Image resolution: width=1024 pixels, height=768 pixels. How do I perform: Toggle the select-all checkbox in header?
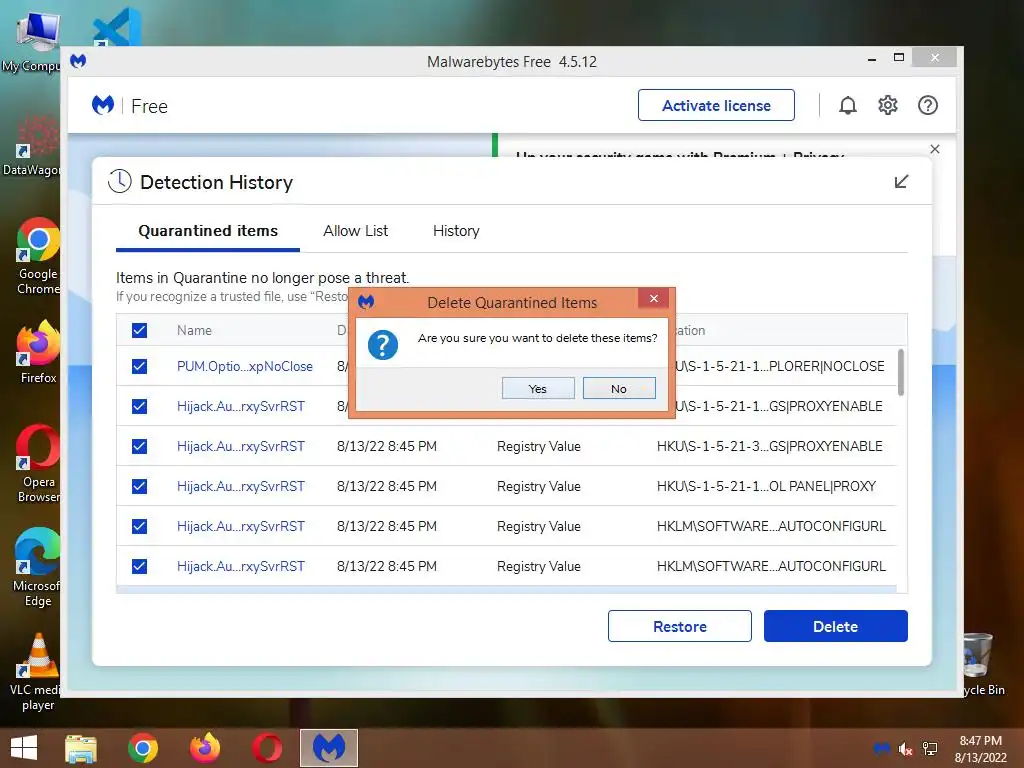click(139, 330)
